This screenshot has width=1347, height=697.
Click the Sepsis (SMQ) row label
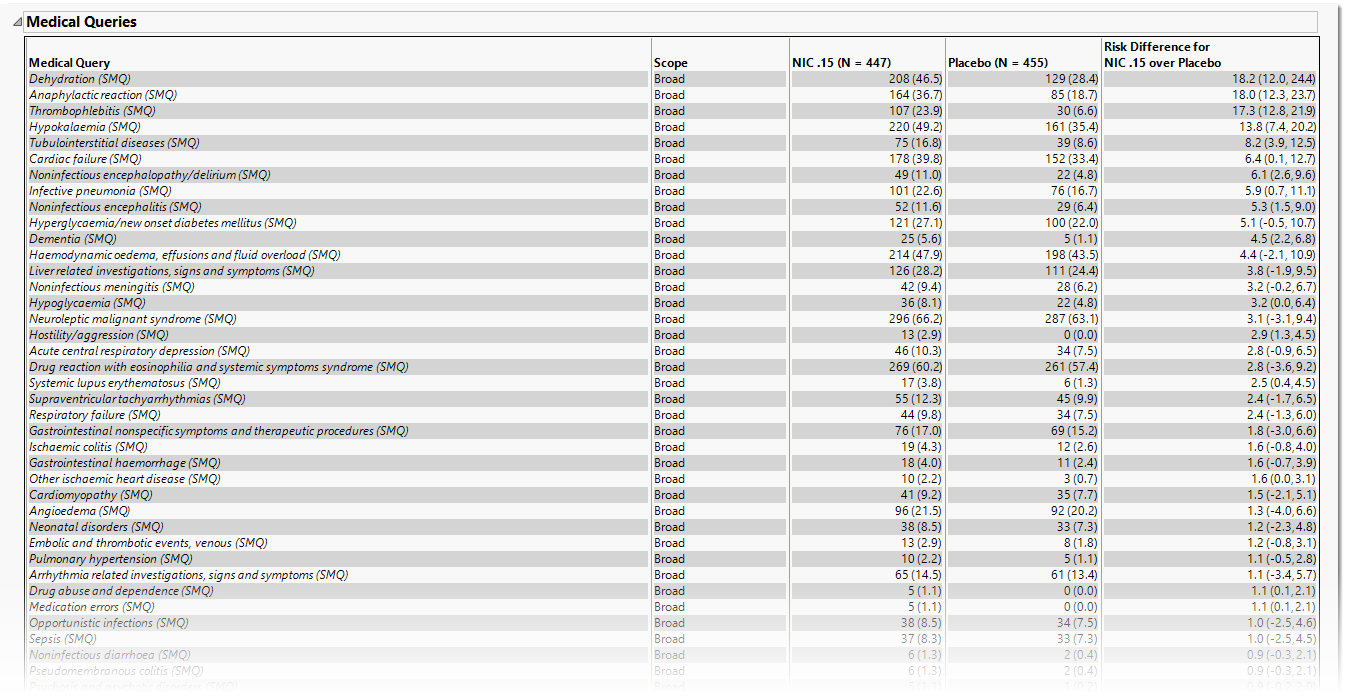point(63,639)
